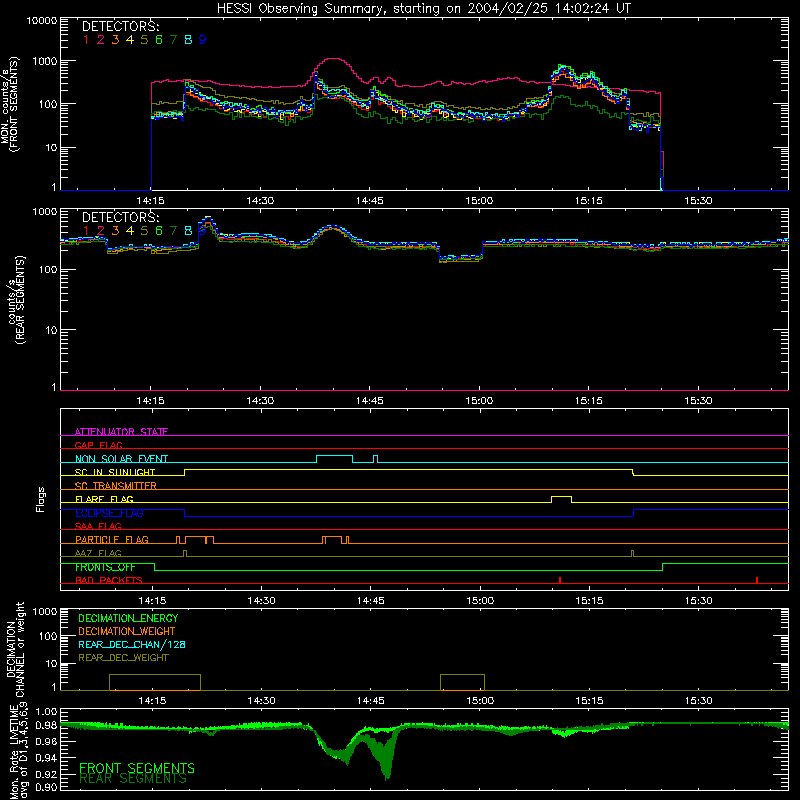
Task: Select detector 9 label in front segments legend
Action: pos(203,40)
